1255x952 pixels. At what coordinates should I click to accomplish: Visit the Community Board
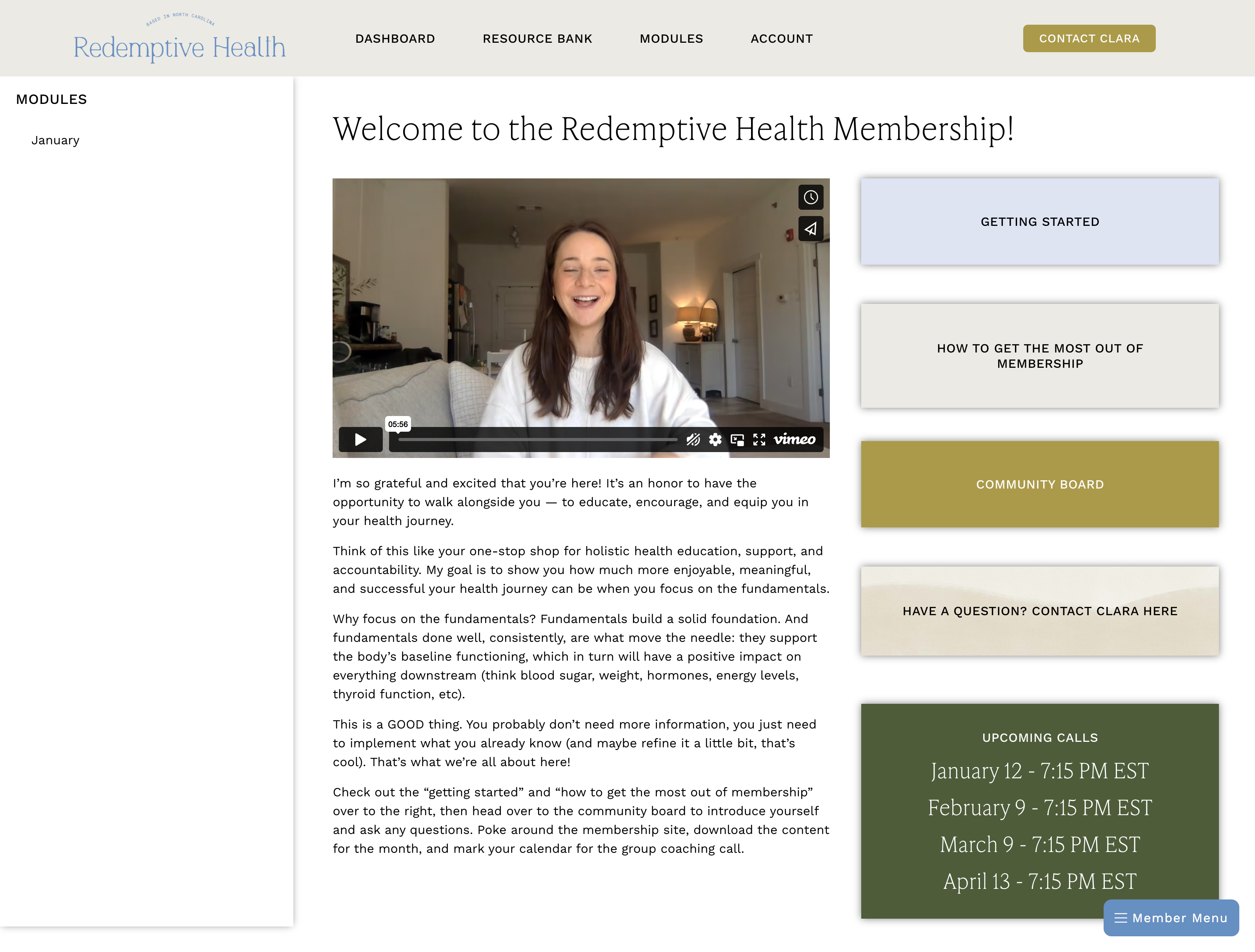pyautogui.click(x=1039, y=485)
